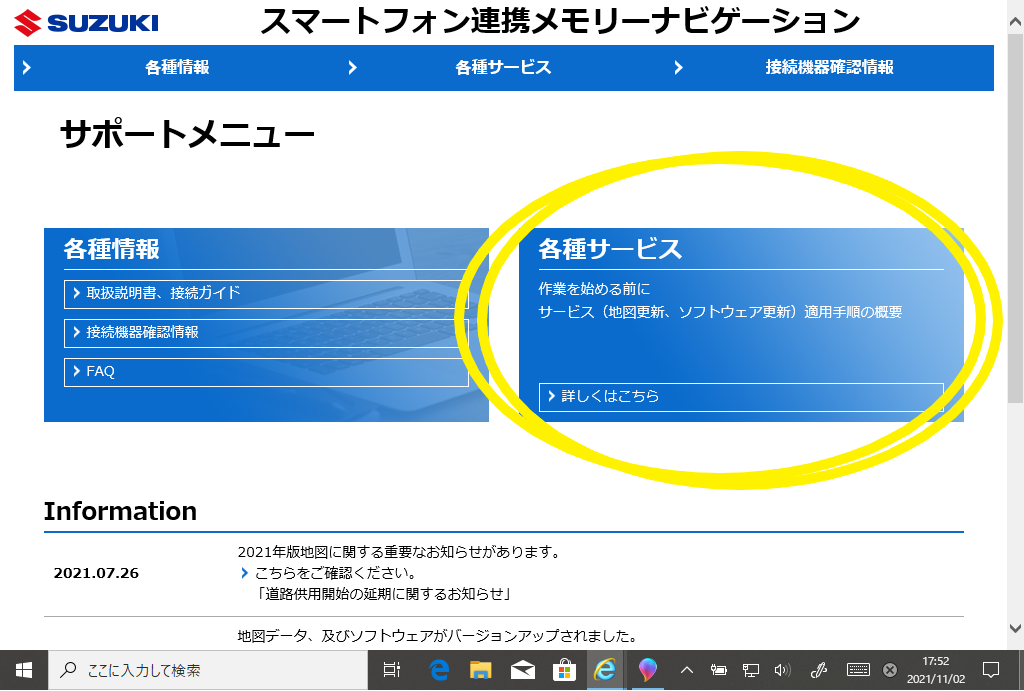Screen dimensions: 1024x691
Task: Open 接続機器確認情報 link in 各種情報 card
Action: click(266, 333)
